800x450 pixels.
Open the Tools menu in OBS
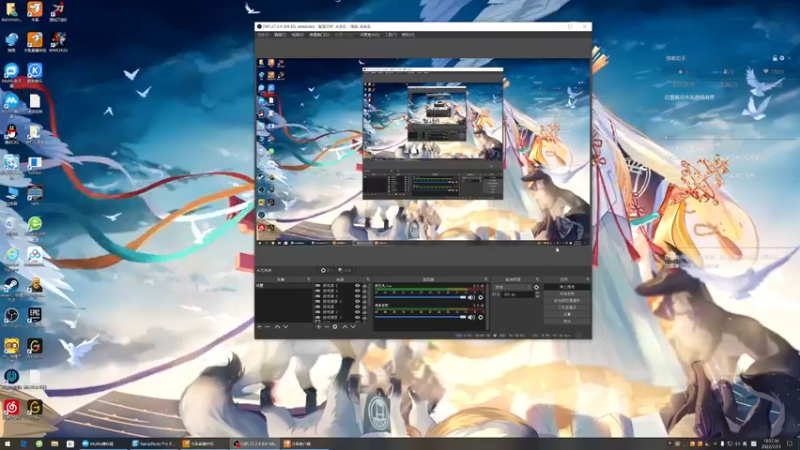pos(391,35)
